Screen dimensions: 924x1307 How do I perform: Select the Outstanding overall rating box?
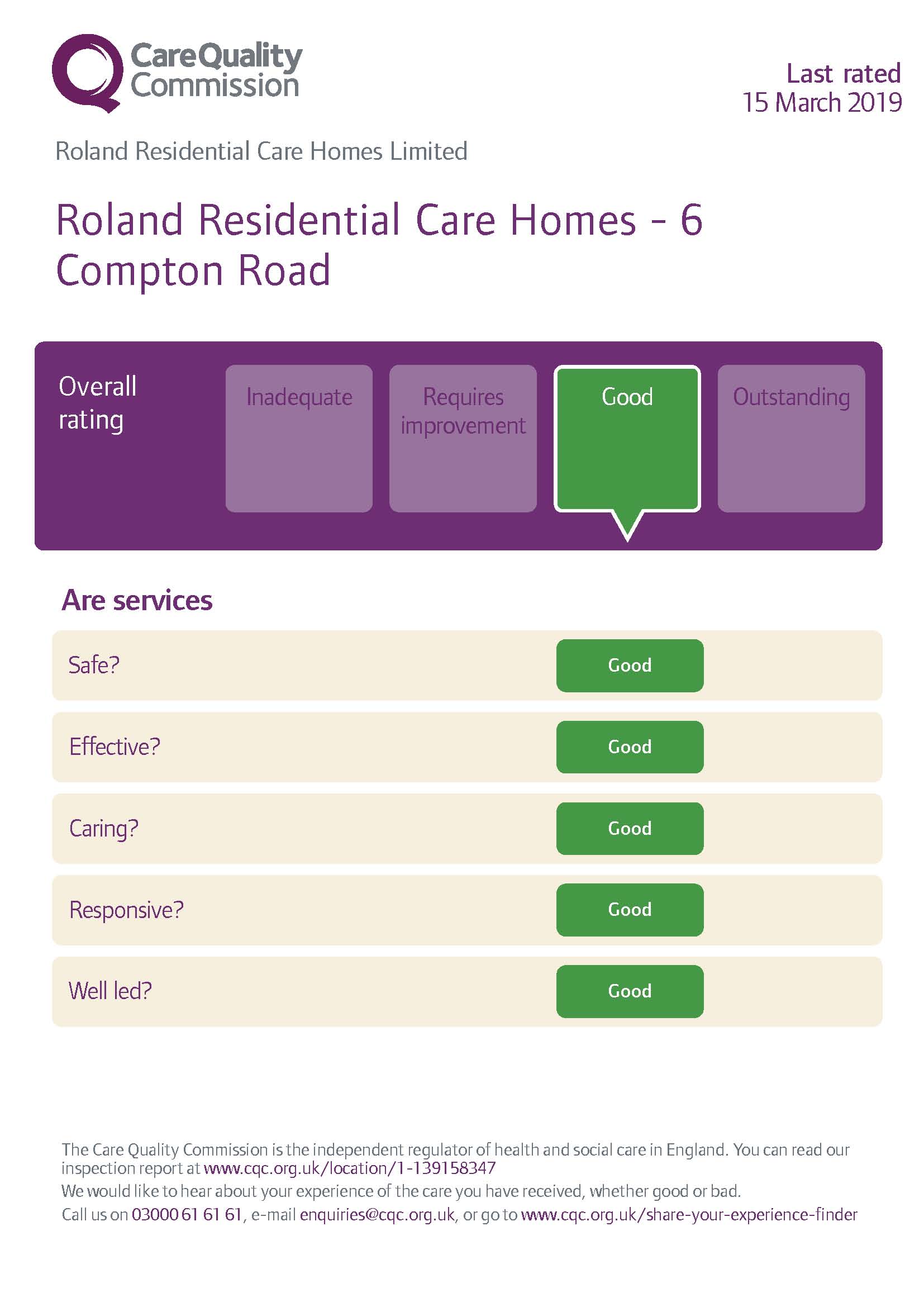tap(791, 438)
